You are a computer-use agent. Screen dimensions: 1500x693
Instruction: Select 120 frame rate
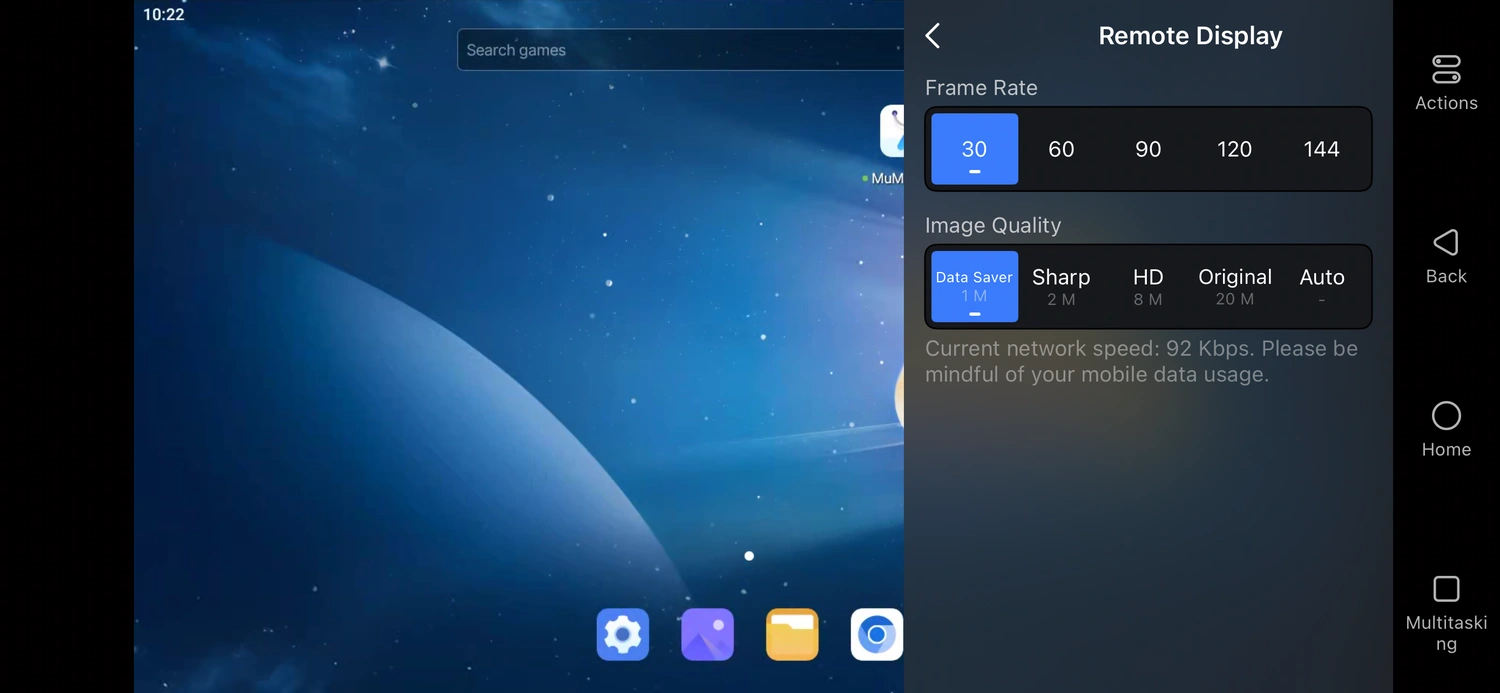[1234, 149]
